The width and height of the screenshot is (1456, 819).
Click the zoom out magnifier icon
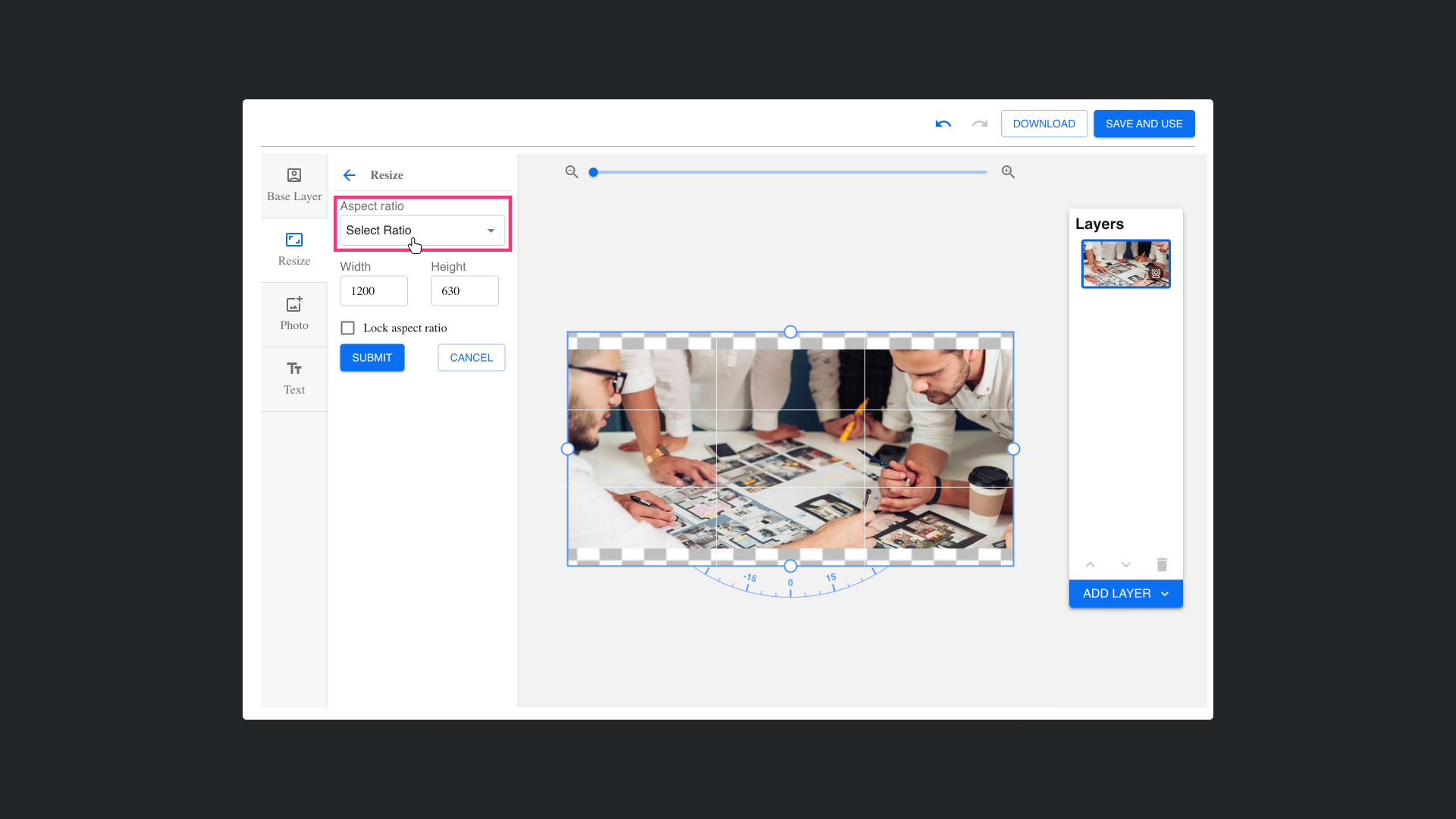572,172
